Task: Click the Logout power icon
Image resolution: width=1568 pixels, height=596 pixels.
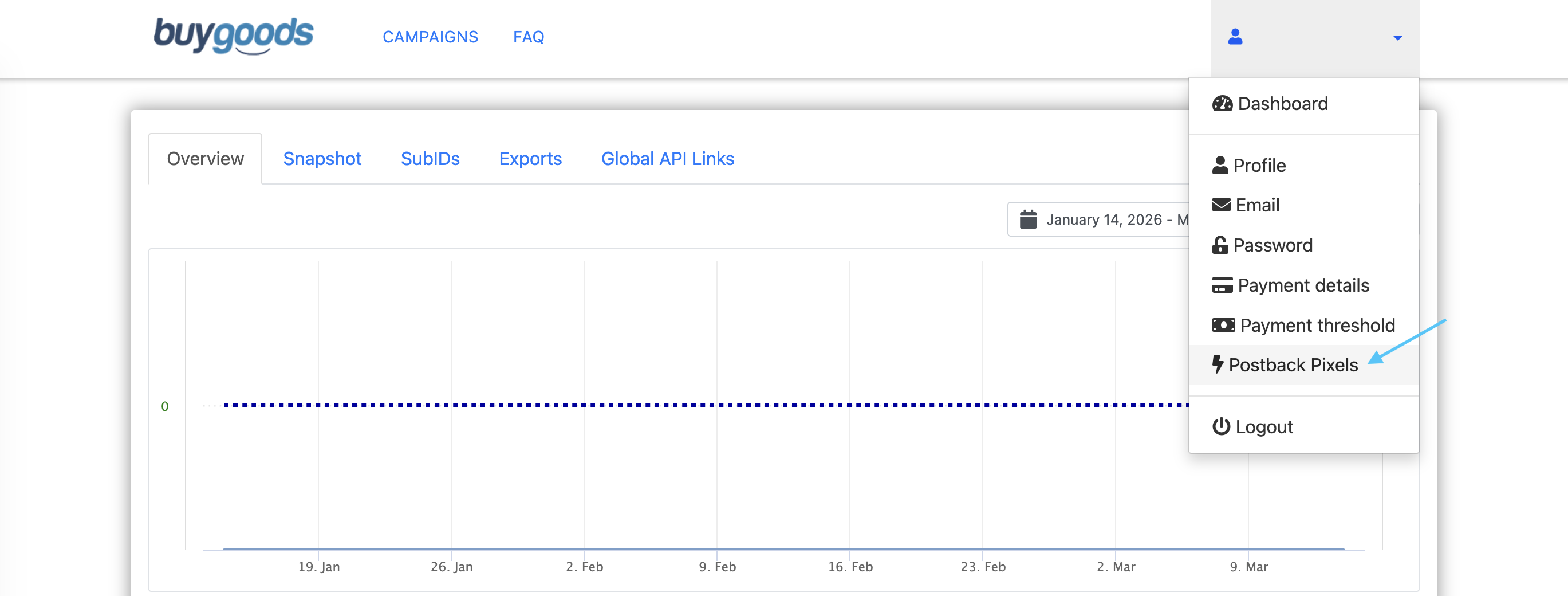Action: (1220, 426)
